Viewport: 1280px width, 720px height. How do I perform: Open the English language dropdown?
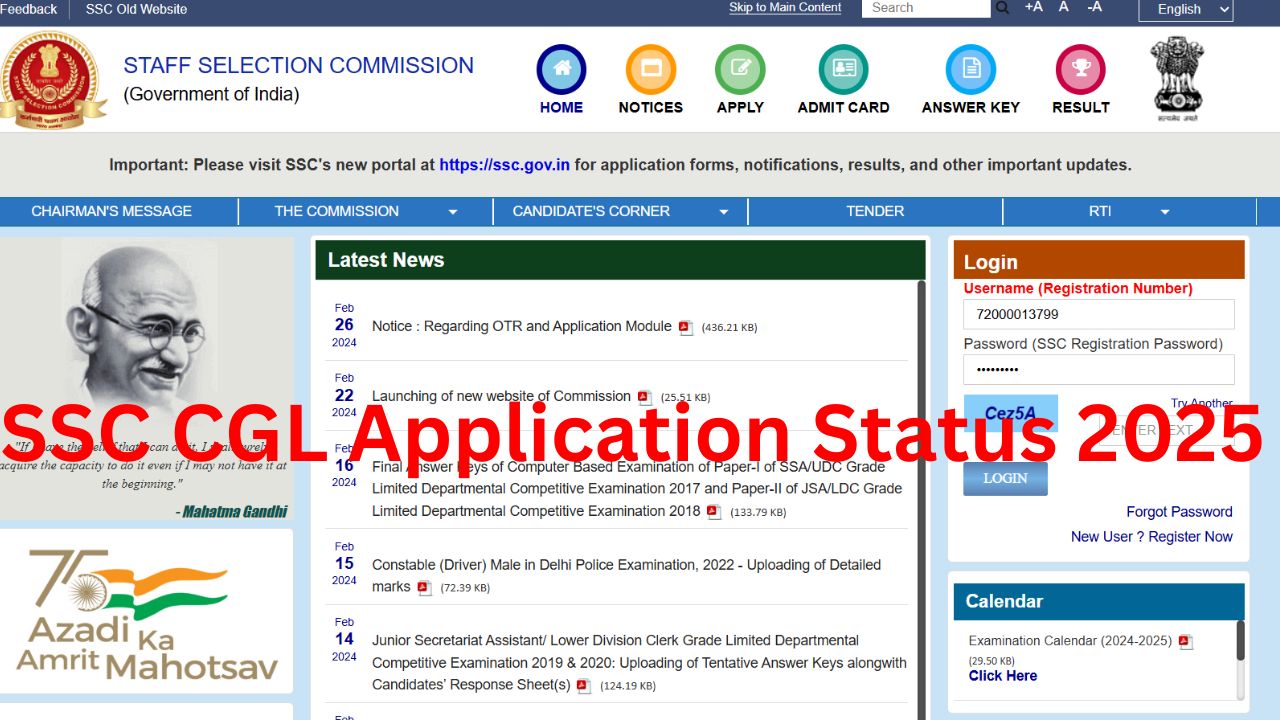coord(1186,9)
